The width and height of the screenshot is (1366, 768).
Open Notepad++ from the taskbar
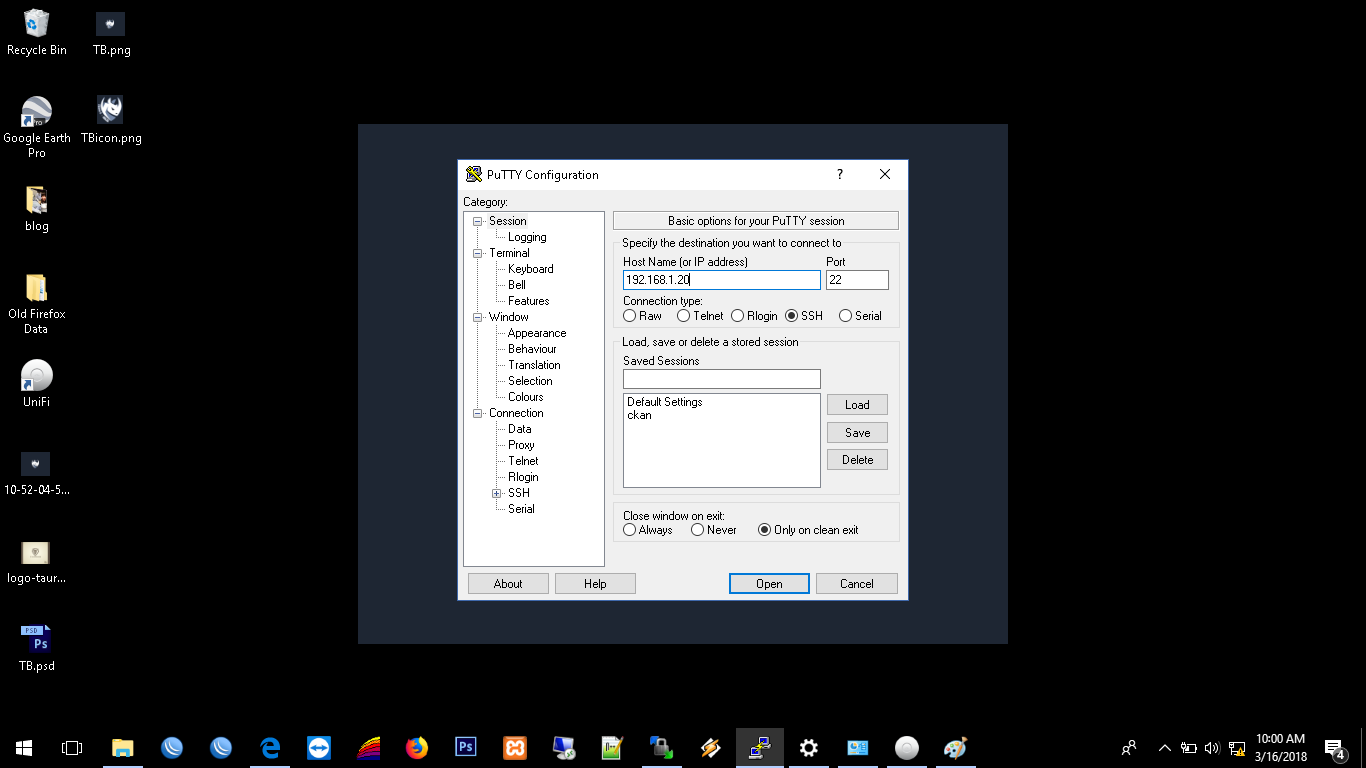pos(613,747)
